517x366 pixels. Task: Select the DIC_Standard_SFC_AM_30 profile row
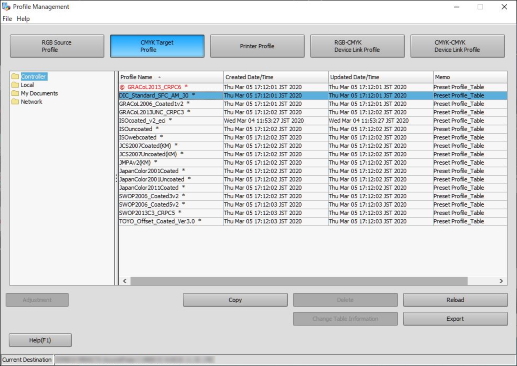click(313, 95)
